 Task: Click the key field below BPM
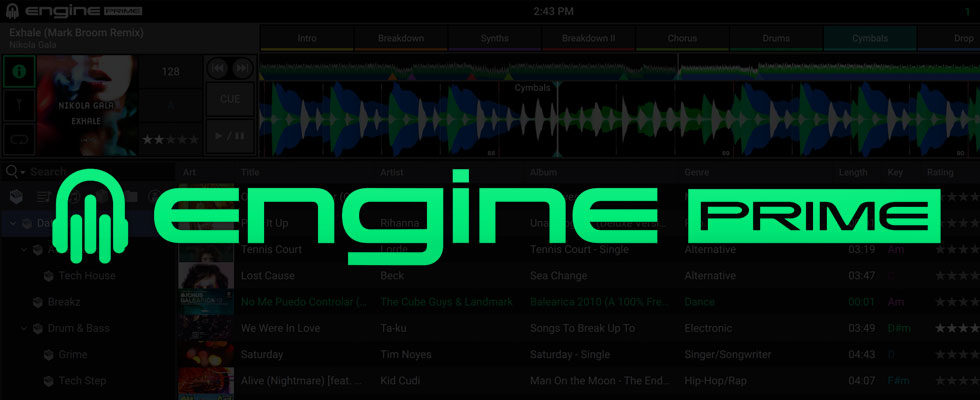(x=171, y=105)
